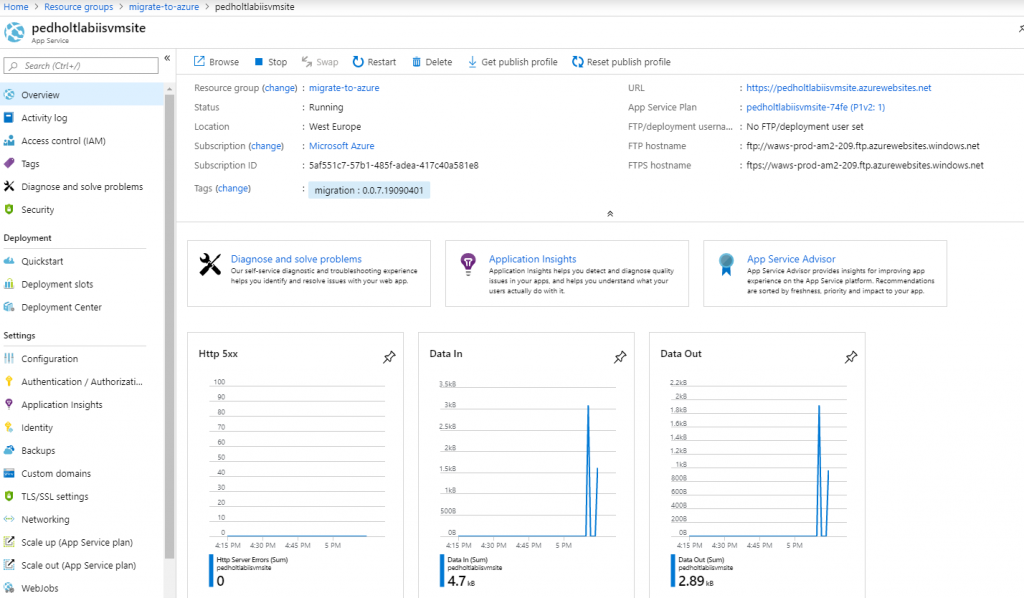Click the App Service Advisor ribbon icon

[726, 264]
